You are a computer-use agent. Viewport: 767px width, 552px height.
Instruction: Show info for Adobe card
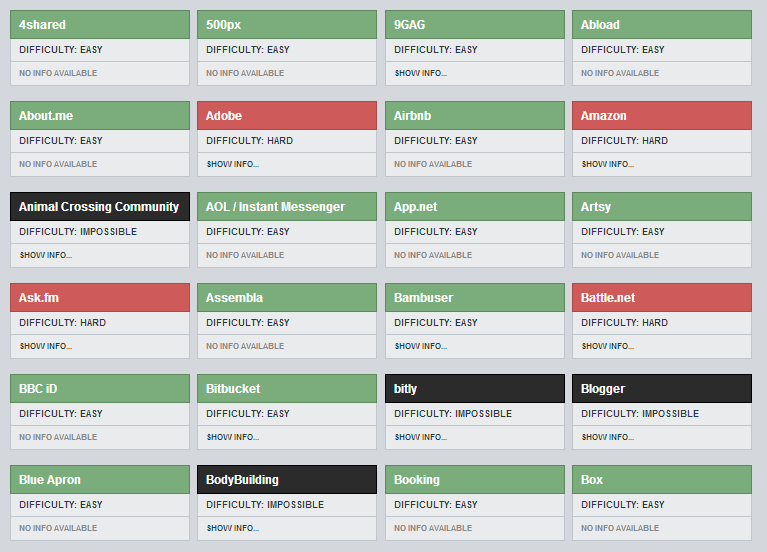(233, 164)
